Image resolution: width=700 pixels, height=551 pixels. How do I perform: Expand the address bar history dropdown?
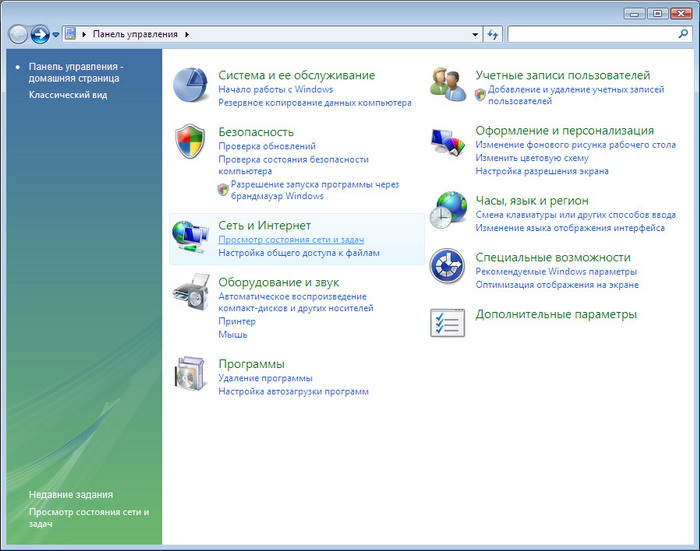pyautogui.click(x=475, y=34)
